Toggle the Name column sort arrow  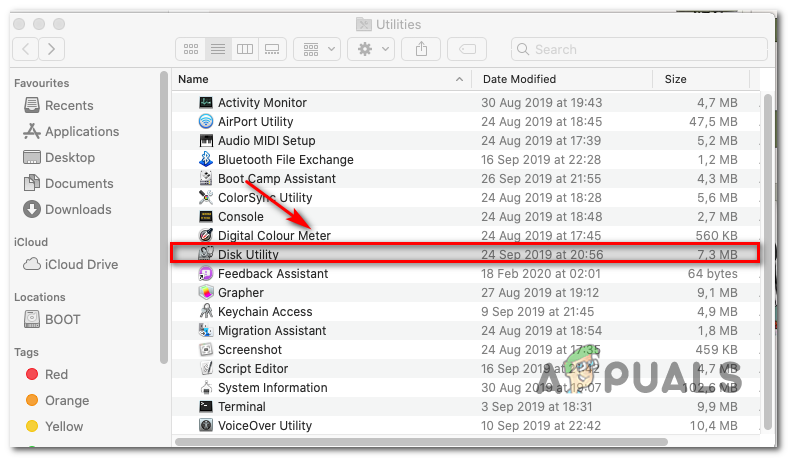tap(459, 79)
